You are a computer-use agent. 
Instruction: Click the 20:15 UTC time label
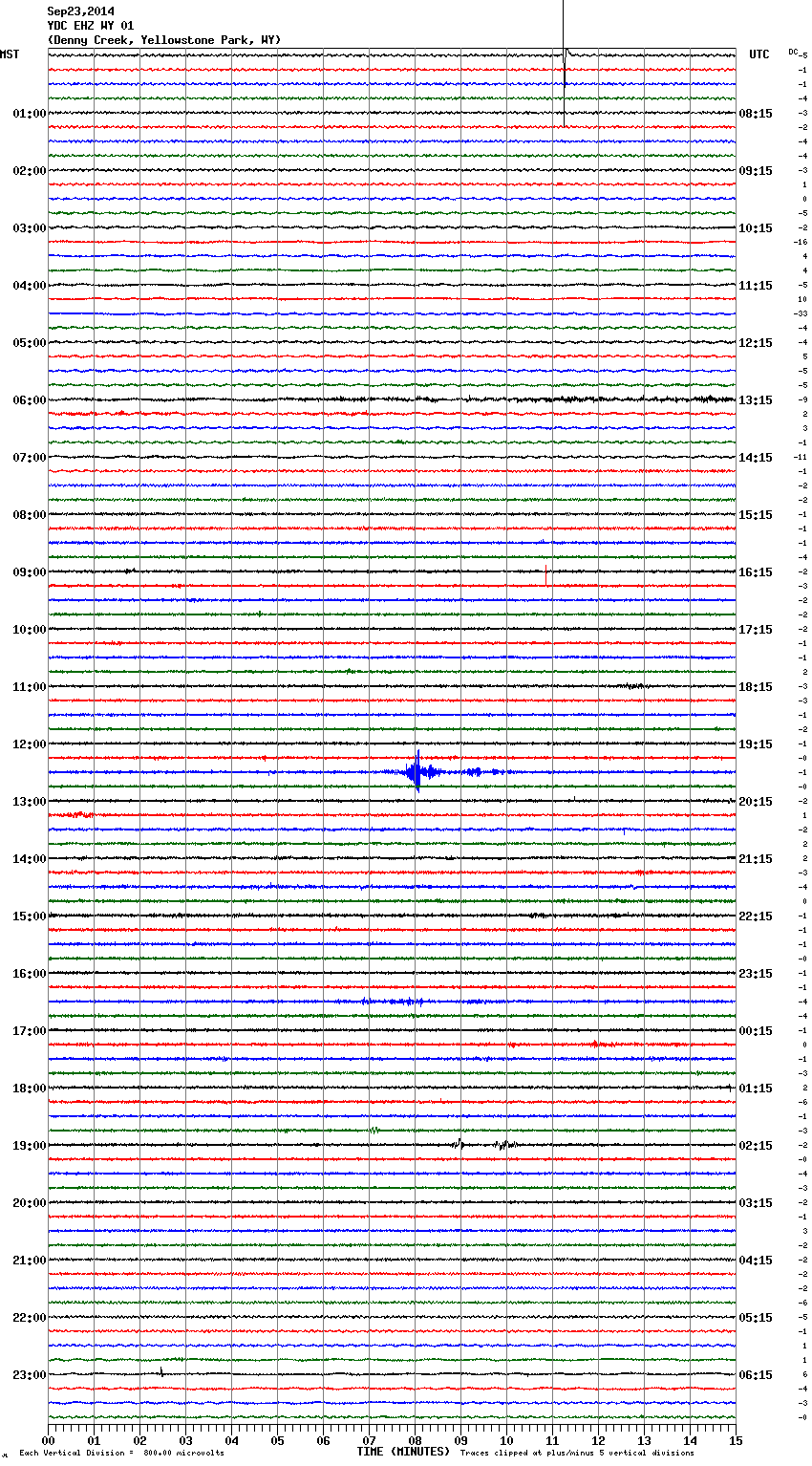[x=756, y=802]
